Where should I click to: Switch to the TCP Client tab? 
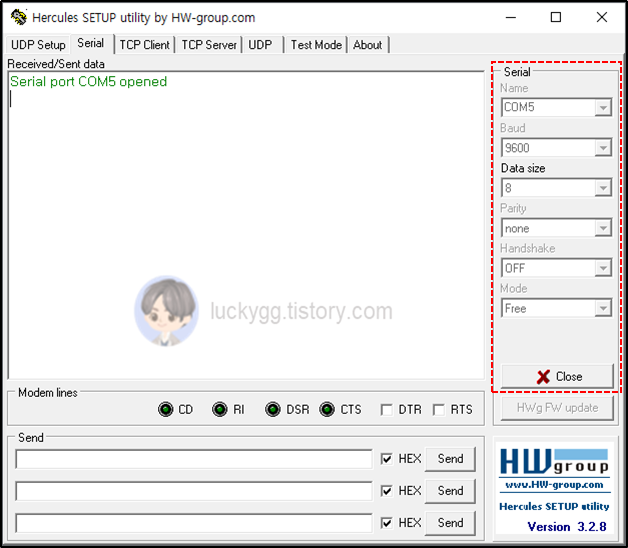click(x=145, y=44)
